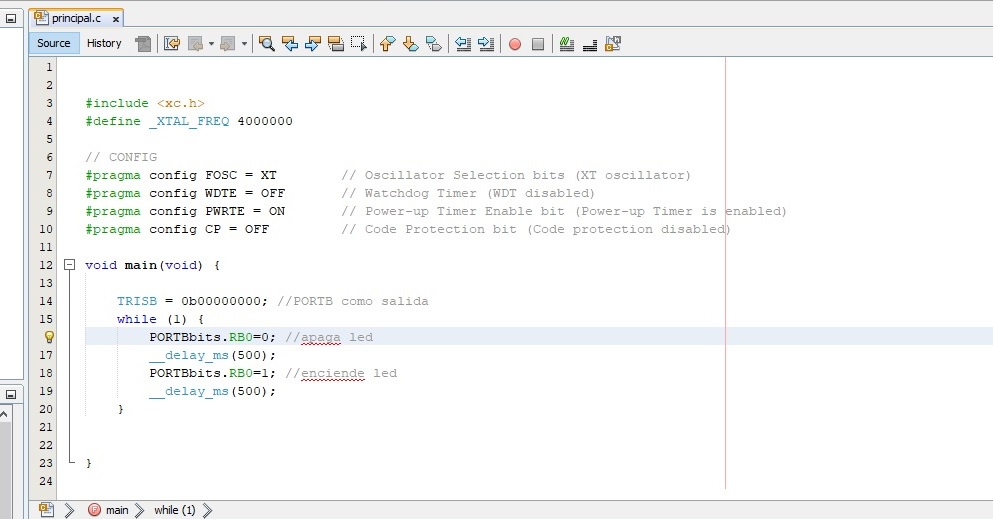Click the //apaga led comment
Image resolution: width=993 pixels, height=519 pixels.
point(329,337)
